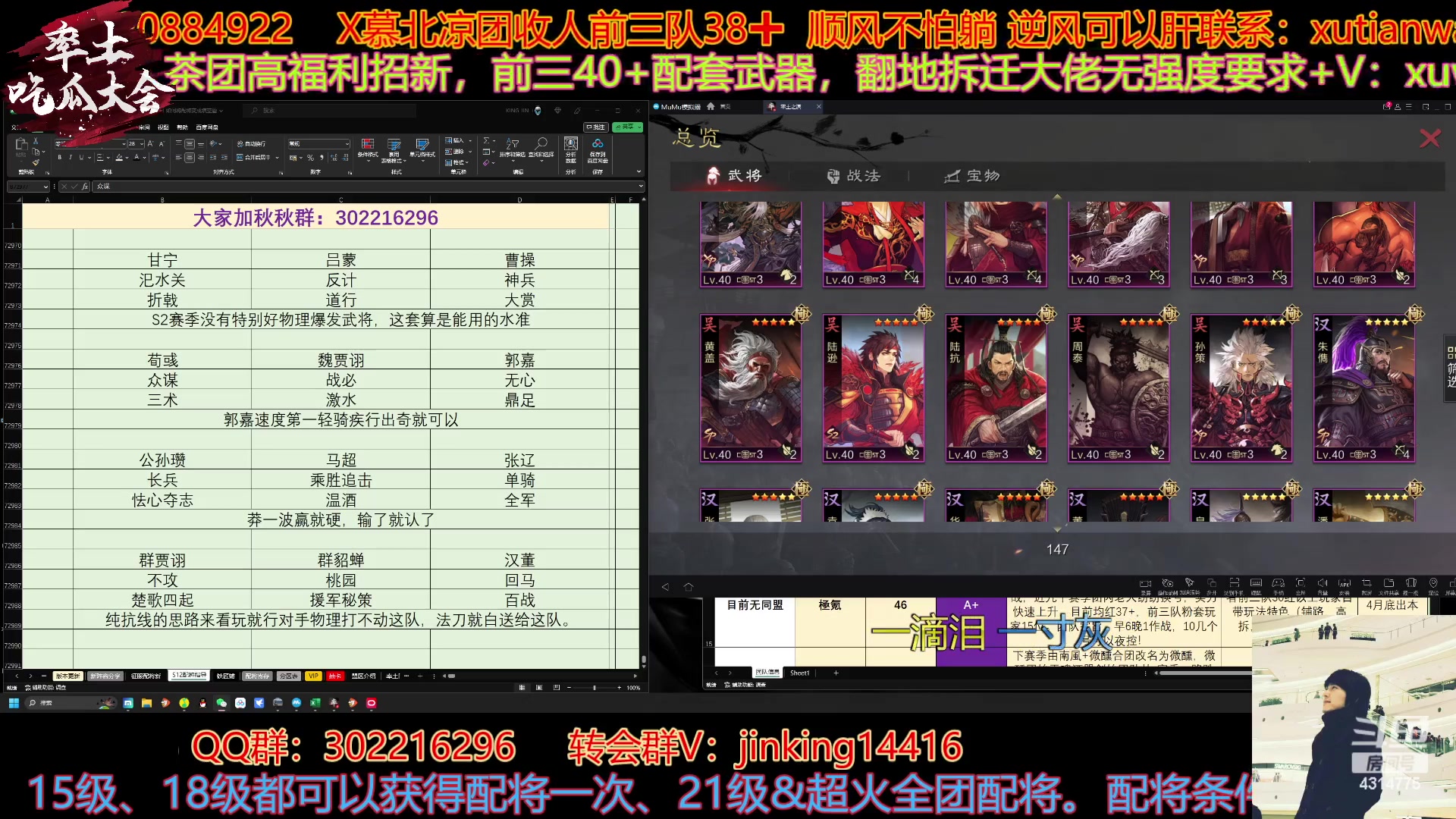Open the font name dropdown
The image size is (1456, 819).
(124, 144)
